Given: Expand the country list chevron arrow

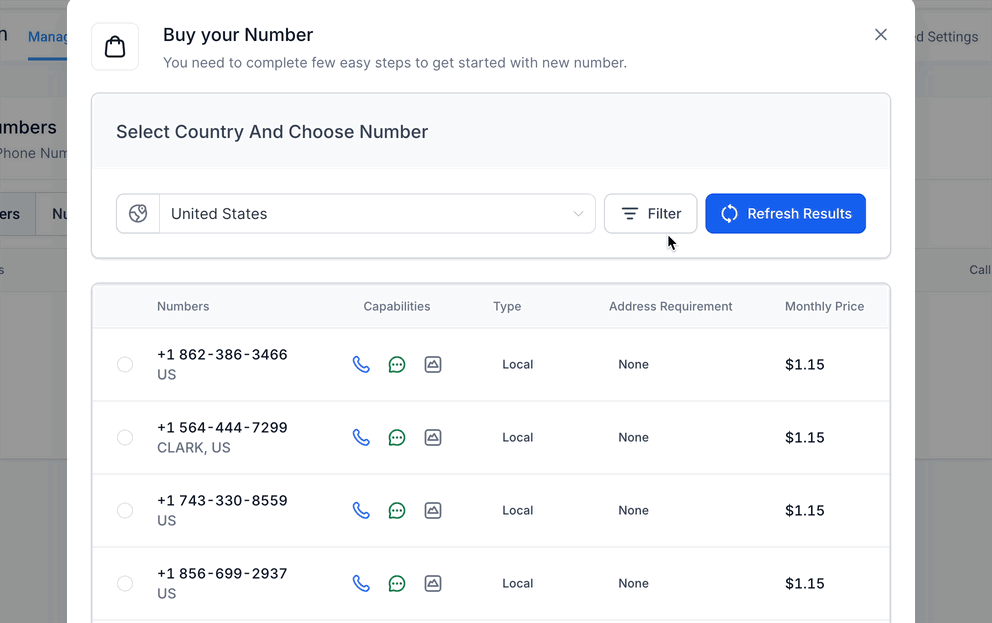Looking at the screenshot, I should pyautogui.click(x=578, y=214).
